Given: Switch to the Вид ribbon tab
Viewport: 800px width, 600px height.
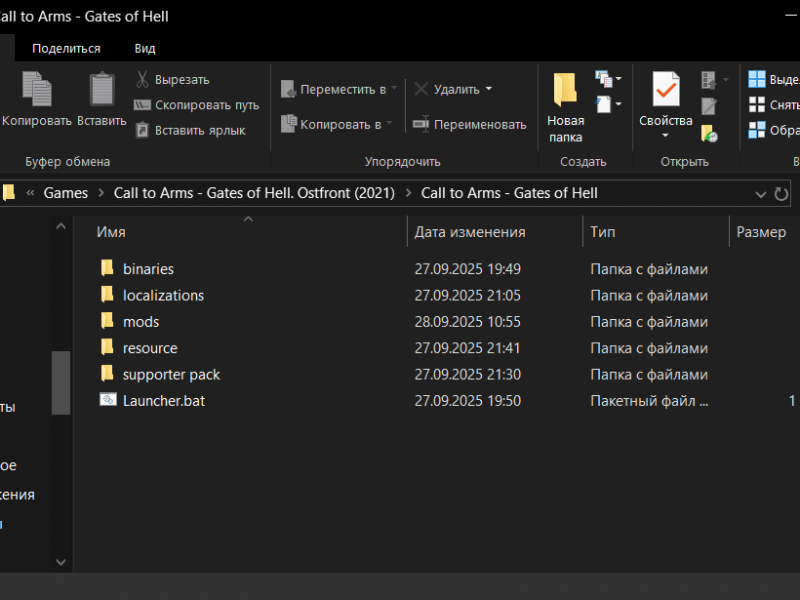Looking at the screenshot, I should [x=145, y=48].
